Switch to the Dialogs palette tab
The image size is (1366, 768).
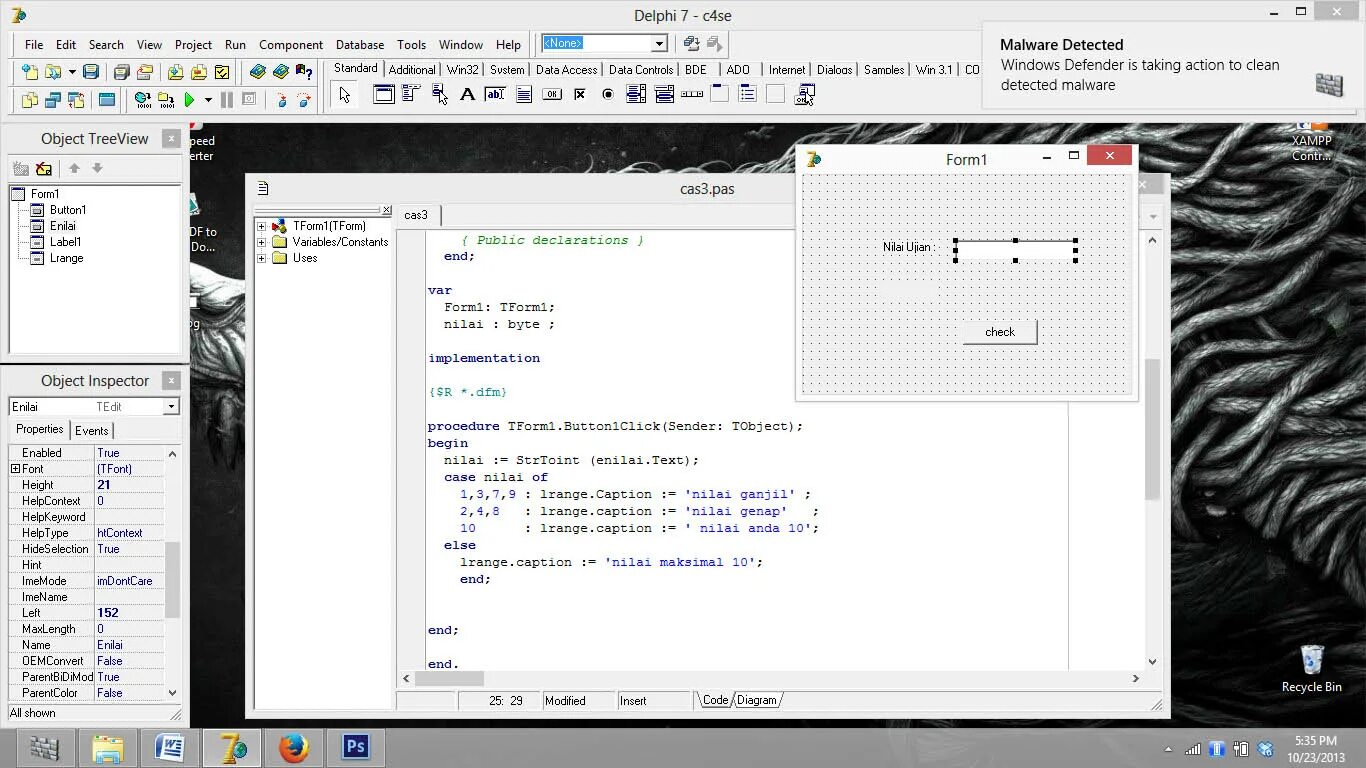(x=834, y=69)
